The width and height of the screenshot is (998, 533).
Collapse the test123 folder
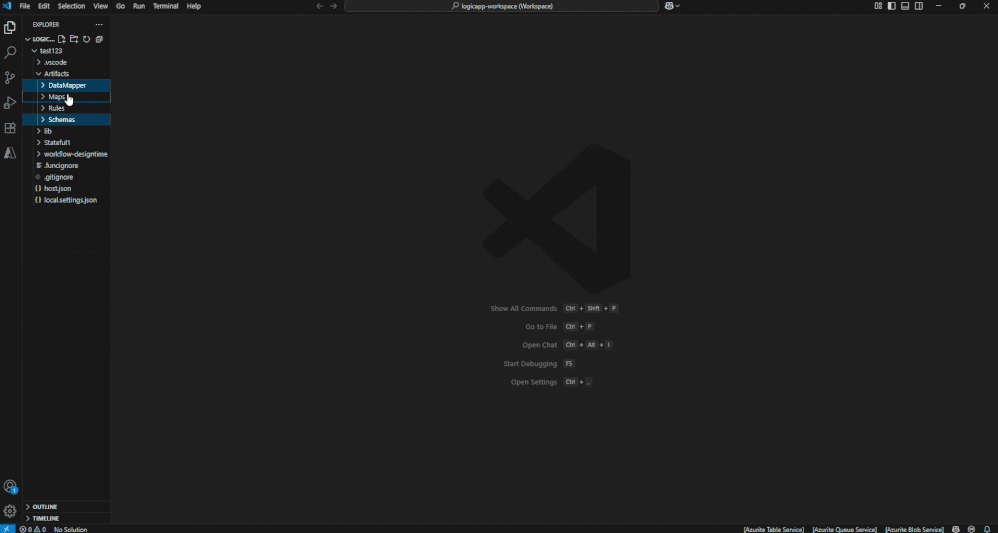66,51
